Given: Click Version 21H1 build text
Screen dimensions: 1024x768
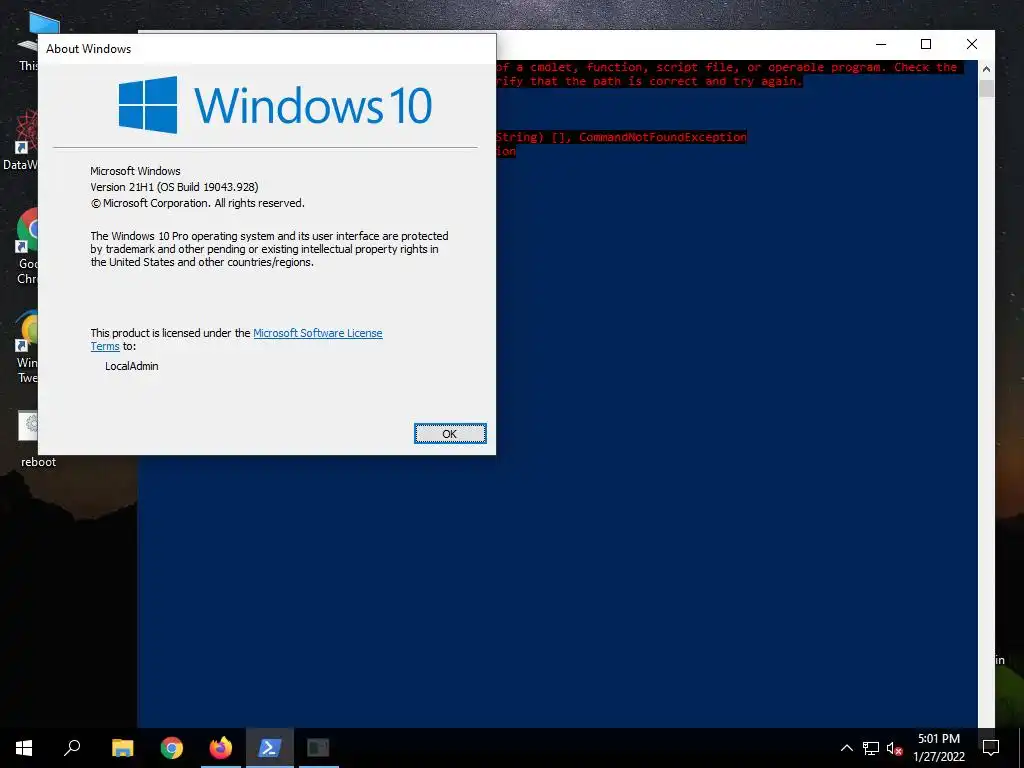Looking at the screenshot, I should 174,187.
